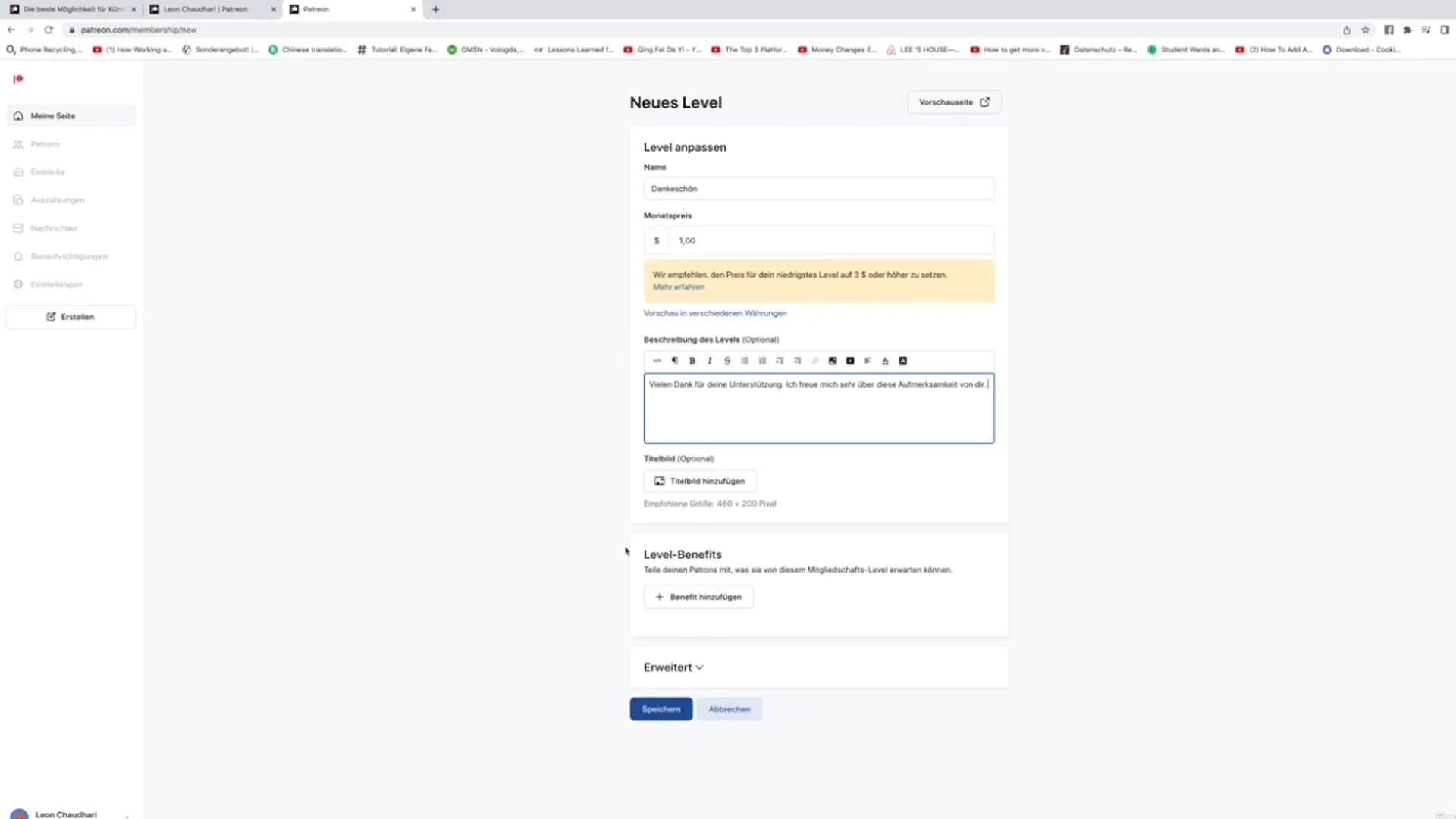The width and height of the screenshot is (1456, 819).
Task: Click the Titelbild hinzufügen button
Action: tap(699, 481)
